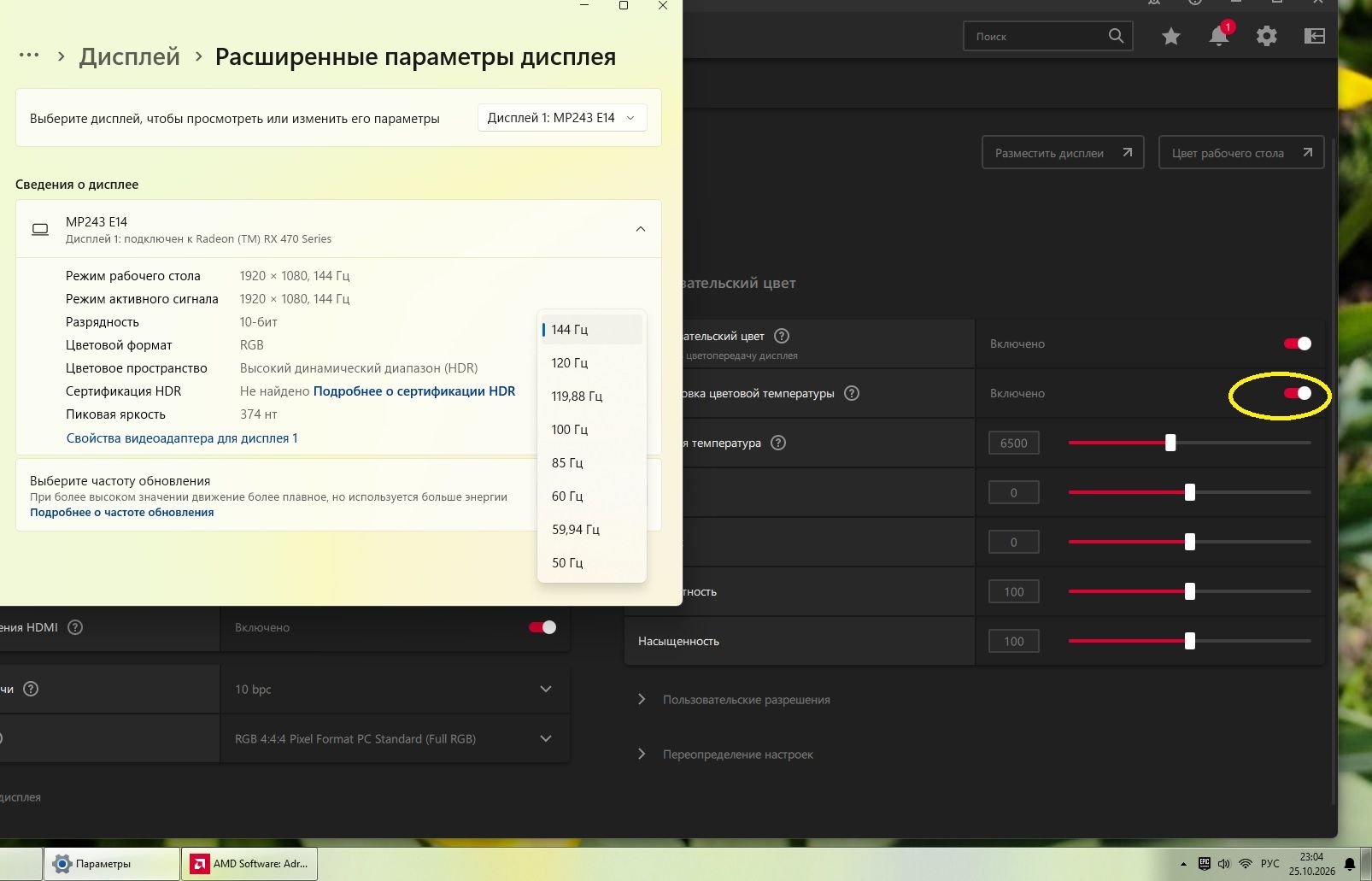This screenshot has width=1372, height=881.
Task: Open AMD Software settings gear
Action: [x=1267, y=36]
